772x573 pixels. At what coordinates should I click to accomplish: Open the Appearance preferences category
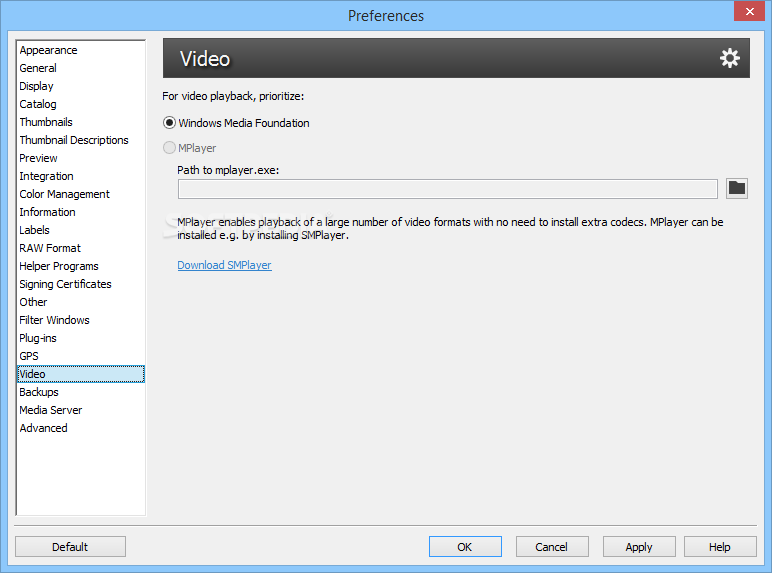(x=81, y=50)
